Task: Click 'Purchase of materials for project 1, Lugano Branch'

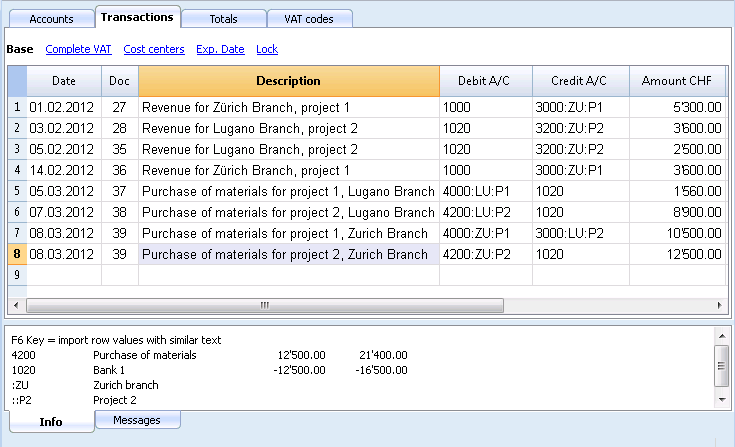Action: click(289, 191)
